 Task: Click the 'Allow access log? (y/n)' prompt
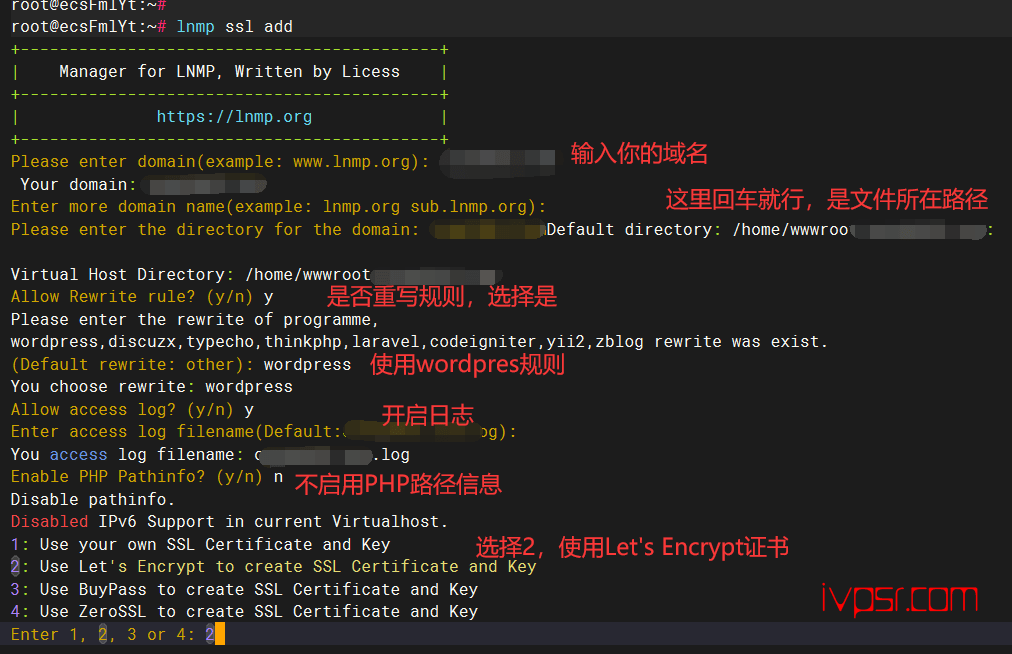[x=122, y=410]
